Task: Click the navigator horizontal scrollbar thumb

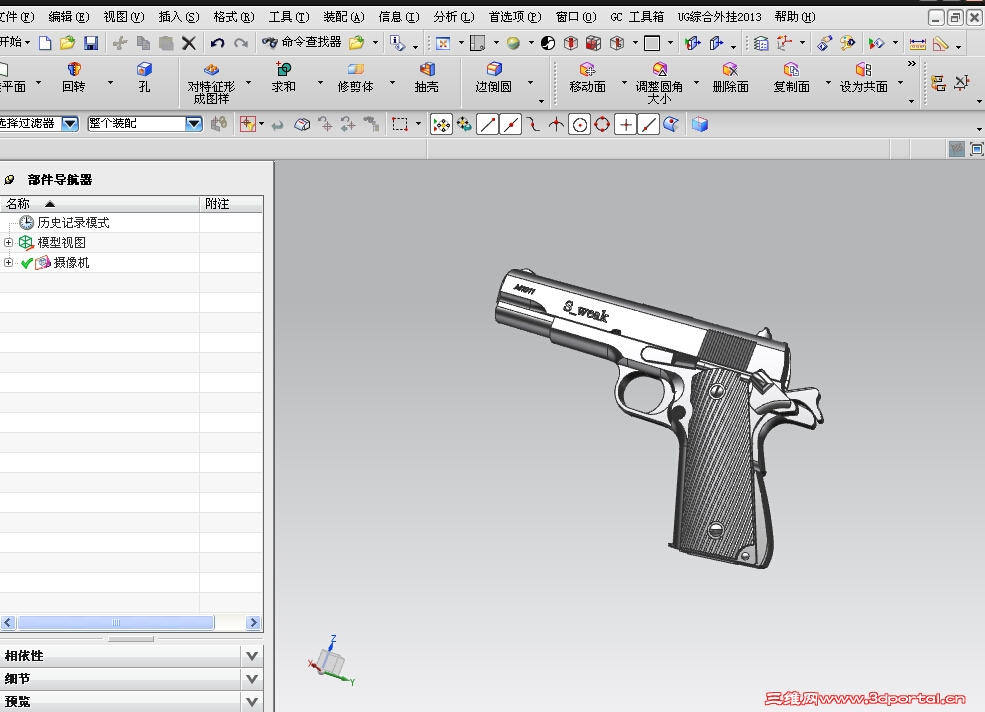Action: click(116, 623)
